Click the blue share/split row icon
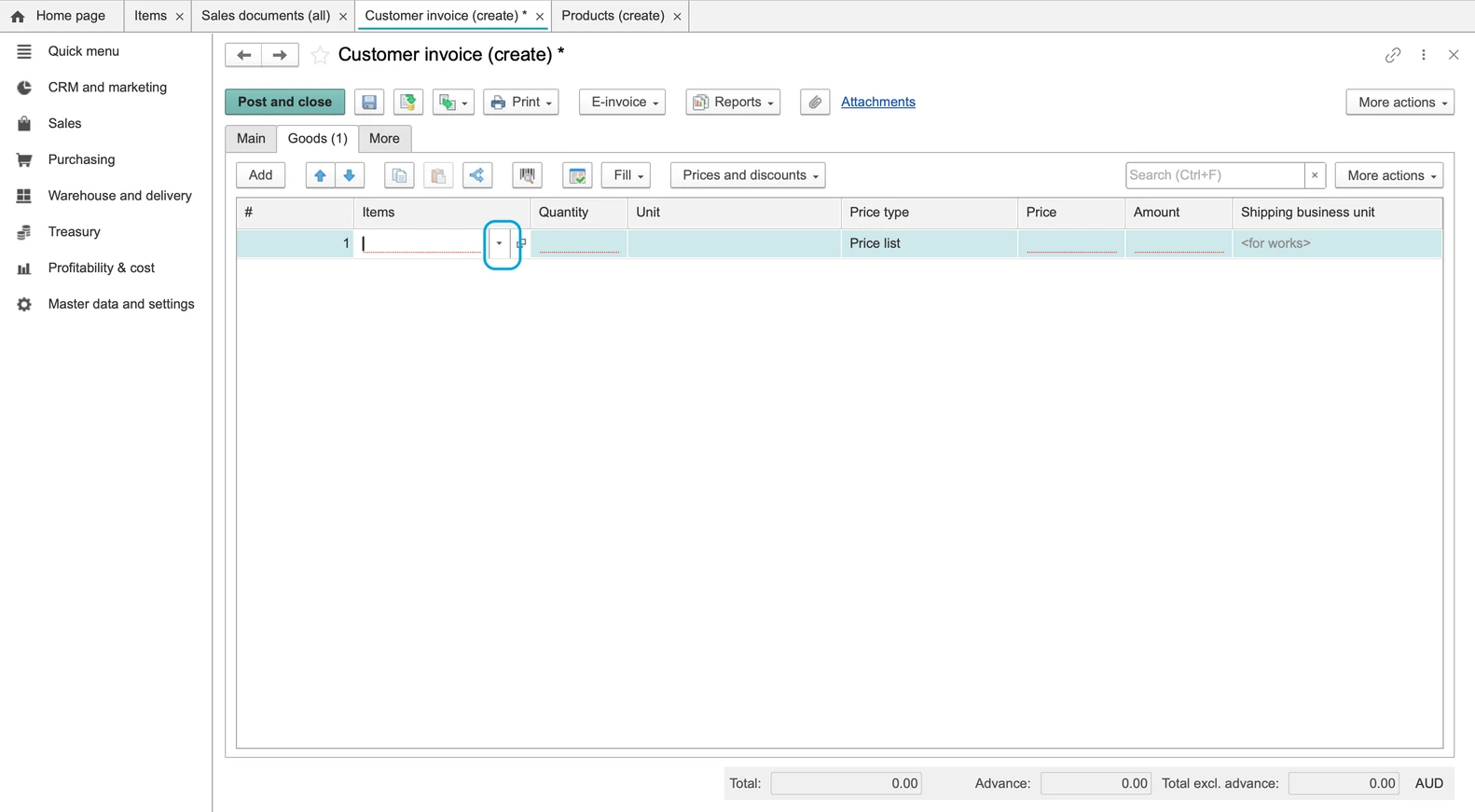Image resolution: width=1475 pixels, height=812 pixels. 477,175
